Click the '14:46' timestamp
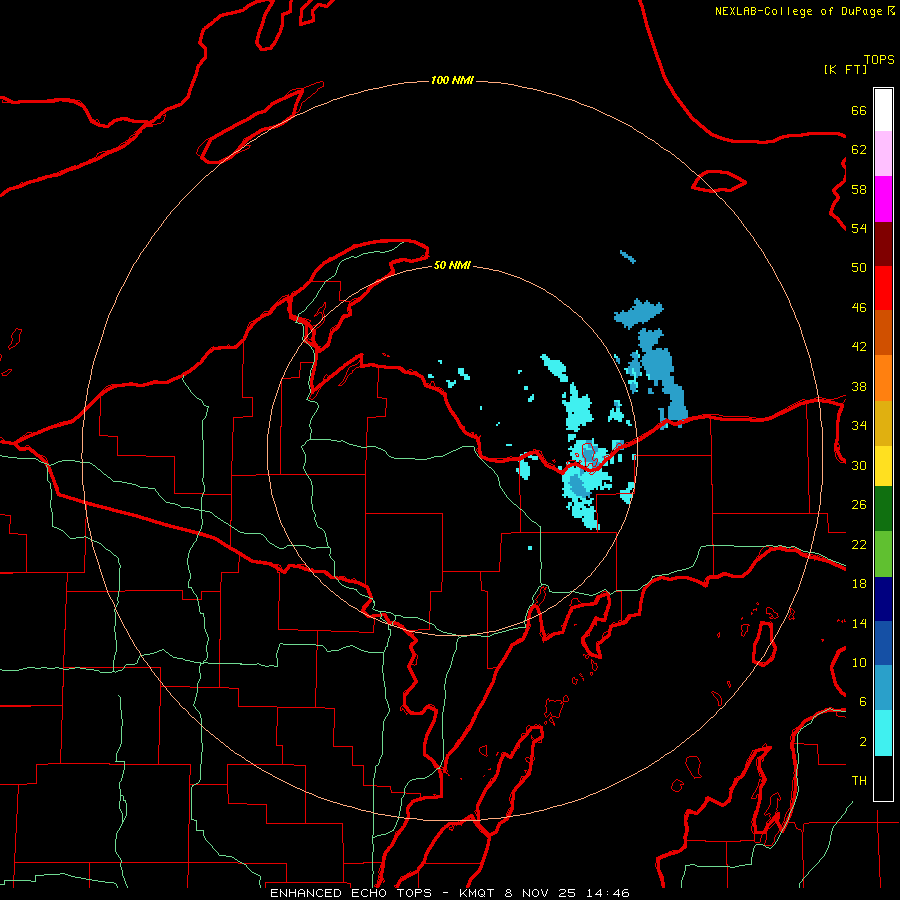The height and width of the screenshot is (900, 900). pos(607,893)
